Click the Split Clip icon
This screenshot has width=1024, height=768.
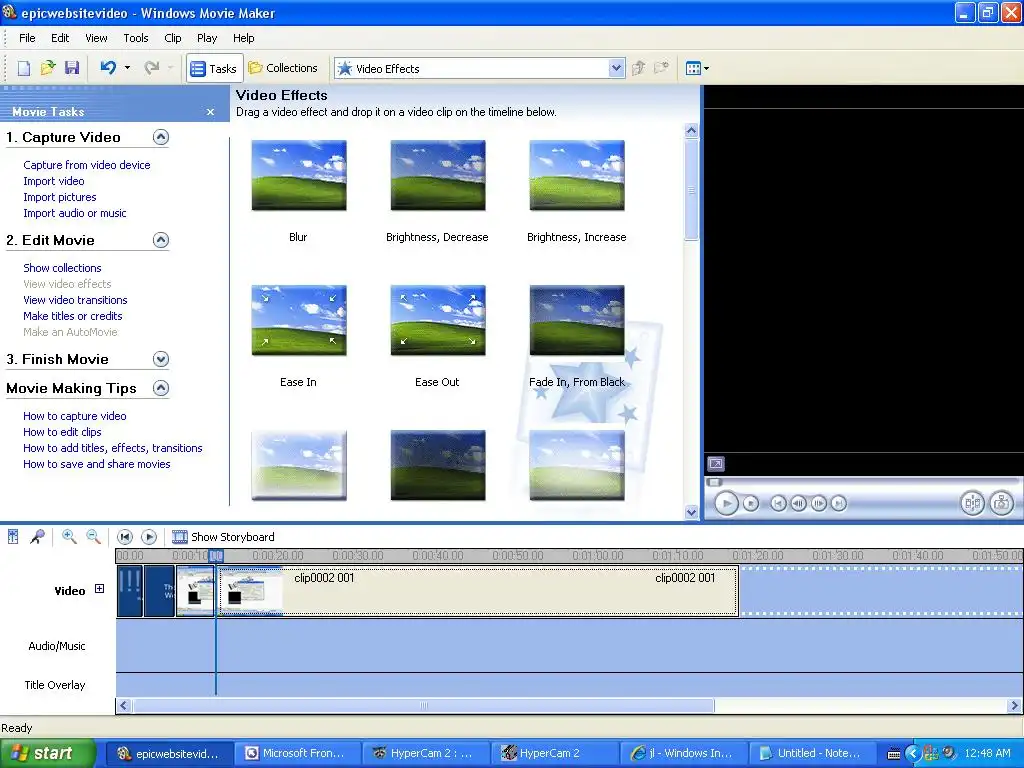point(972,504)
